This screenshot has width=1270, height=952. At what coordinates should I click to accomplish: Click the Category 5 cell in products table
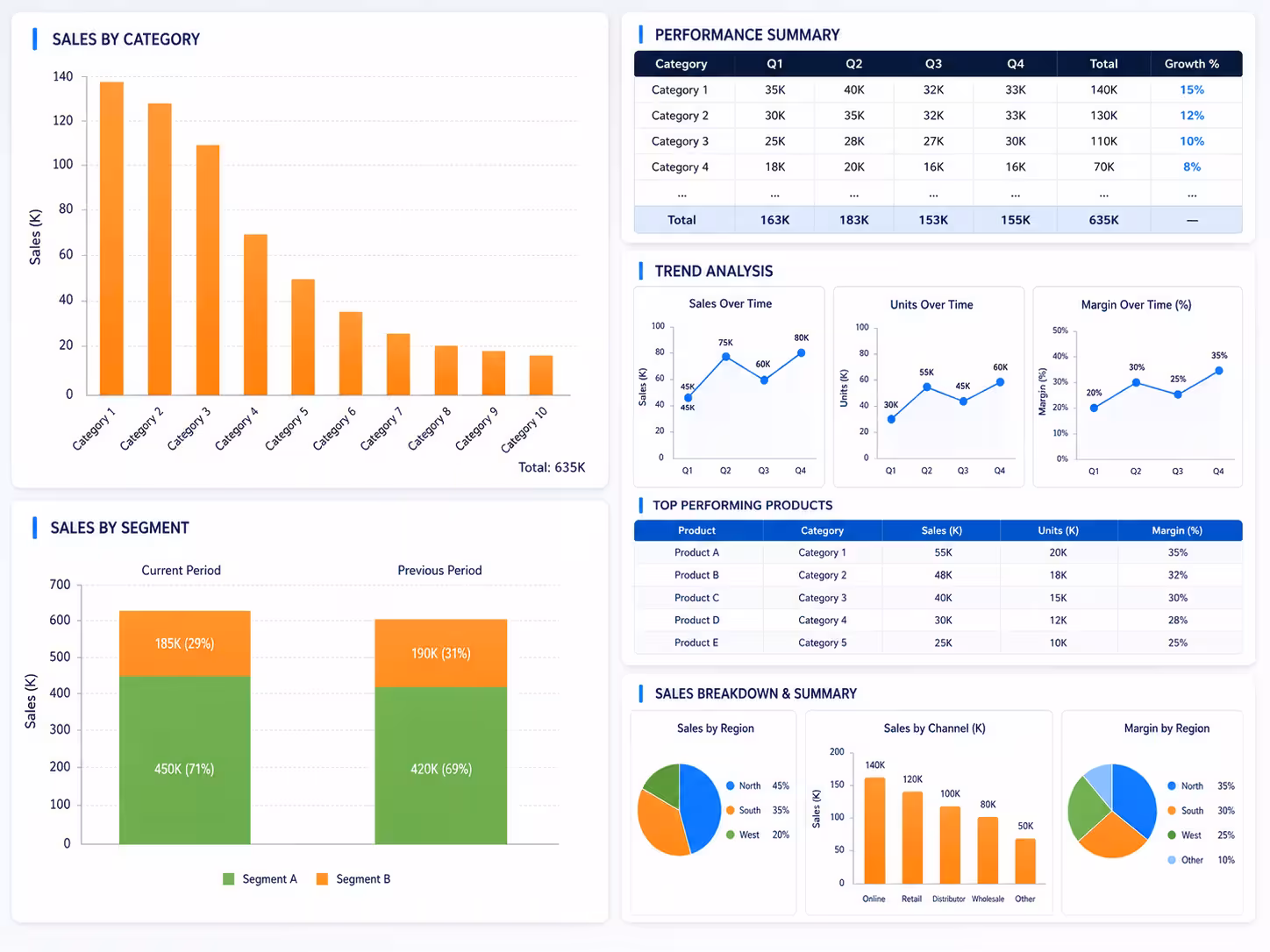(822, 643)
